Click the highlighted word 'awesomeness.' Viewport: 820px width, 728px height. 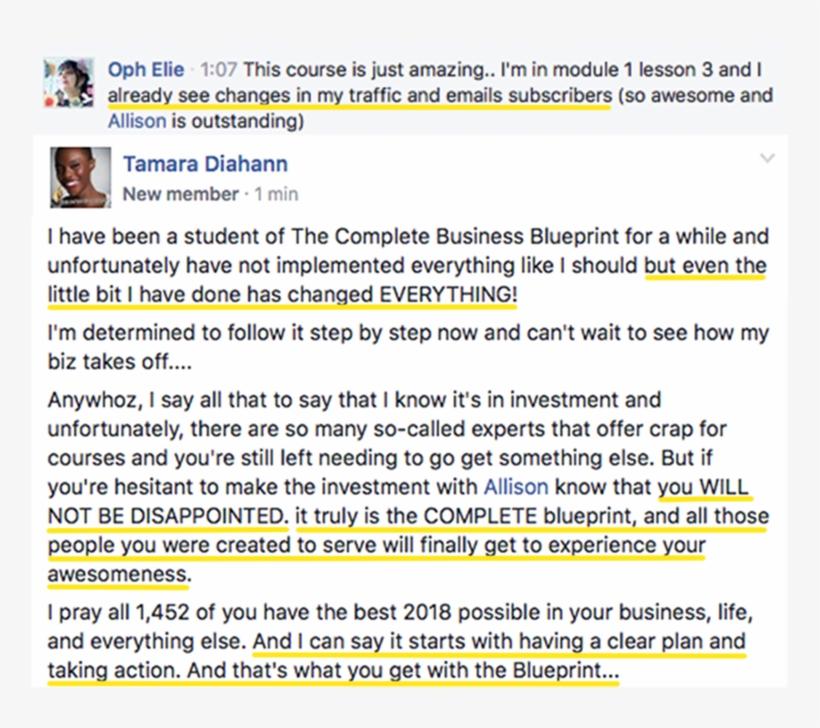(x=119, y=574)
